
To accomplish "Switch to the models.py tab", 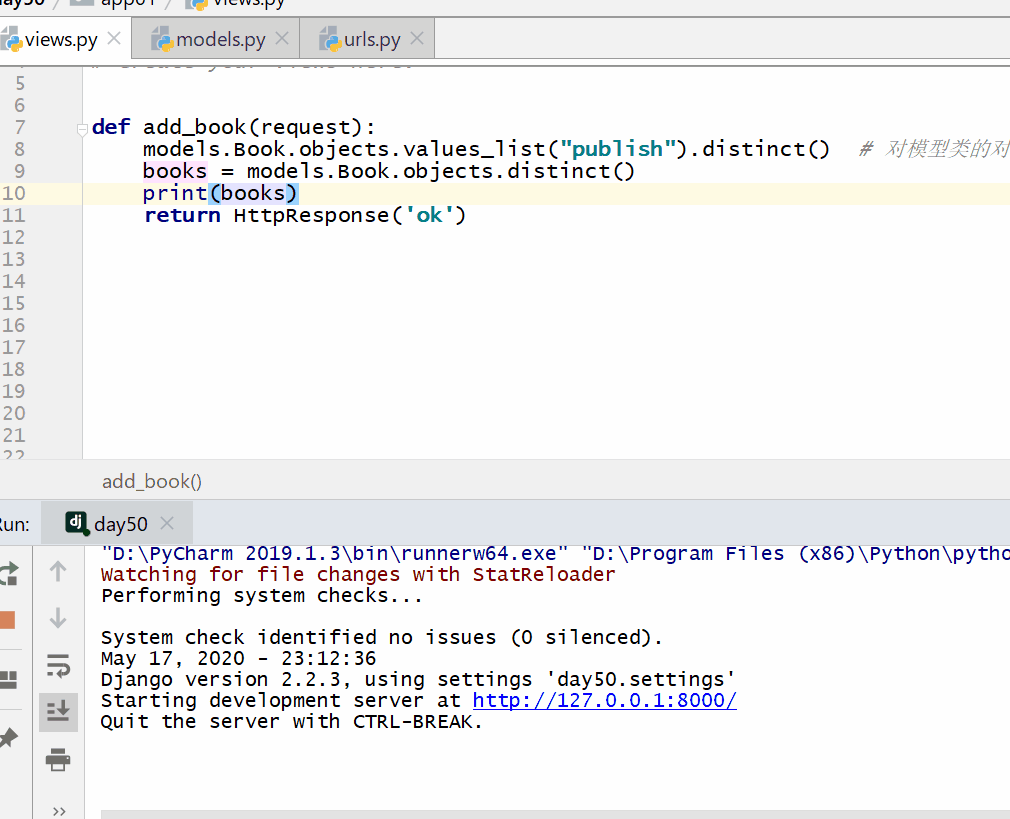I will [x=220, y=40].
